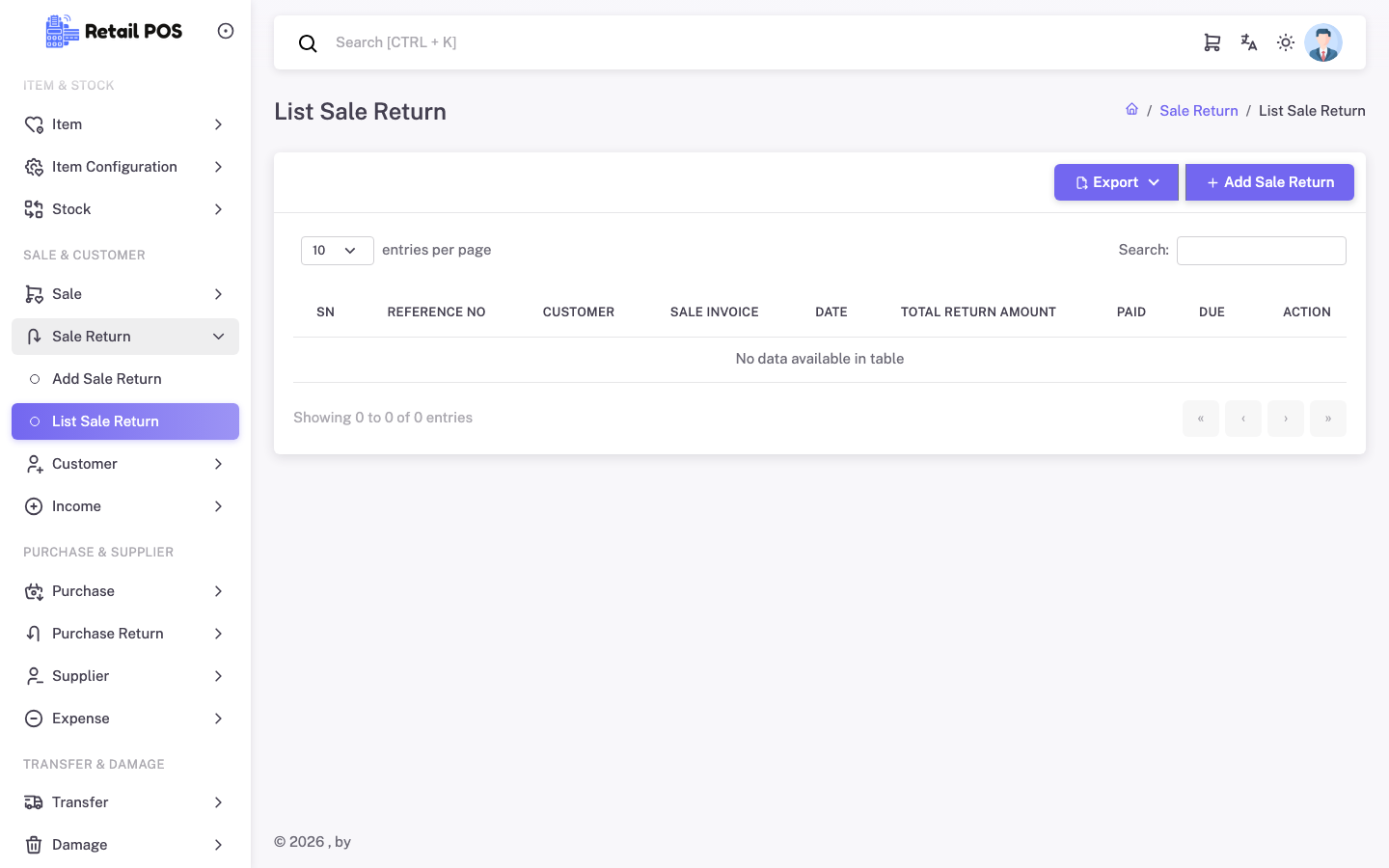The height and width of the screenshot is (868, 1389).
Task: Go to previous page pagination button
Action: [x=1243, y=419]
